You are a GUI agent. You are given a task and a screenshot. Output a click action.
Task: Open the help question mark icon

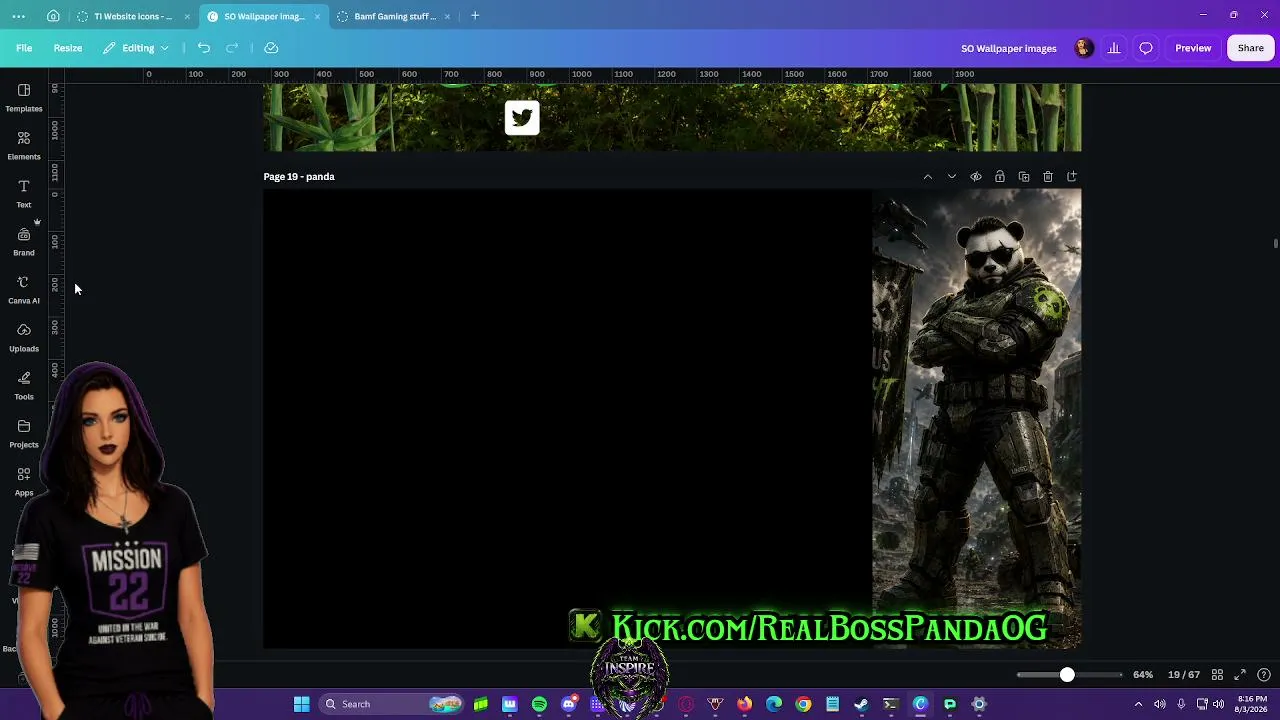tap(1264, 675)
